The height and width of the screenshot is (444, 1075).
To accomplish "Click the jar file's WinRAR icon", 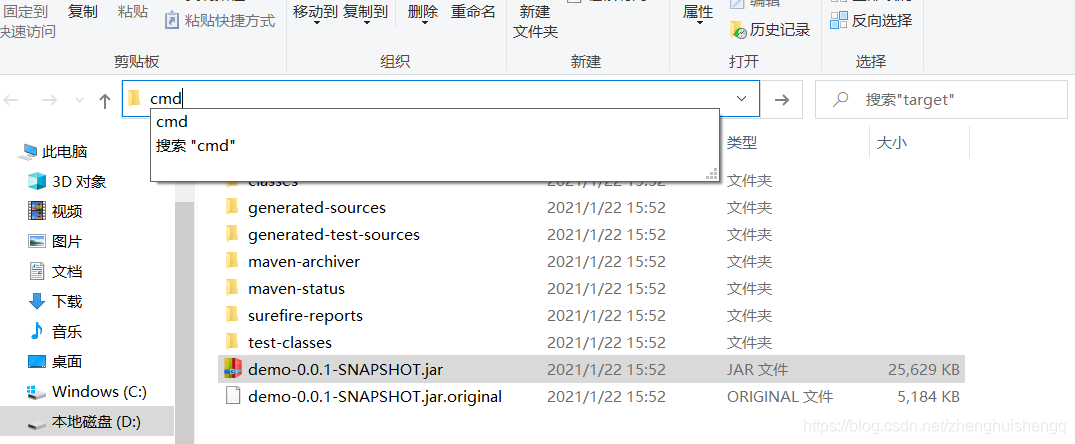I will (x=233, y=369).
